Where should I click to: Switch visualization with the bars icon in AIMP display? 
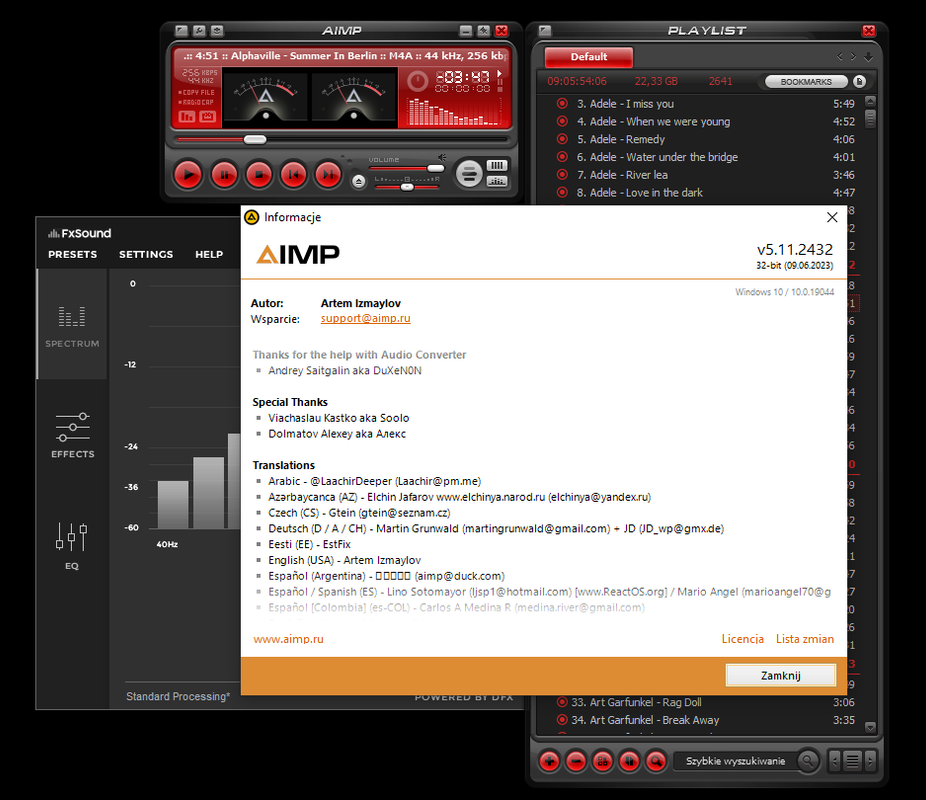tap(187, 117)
